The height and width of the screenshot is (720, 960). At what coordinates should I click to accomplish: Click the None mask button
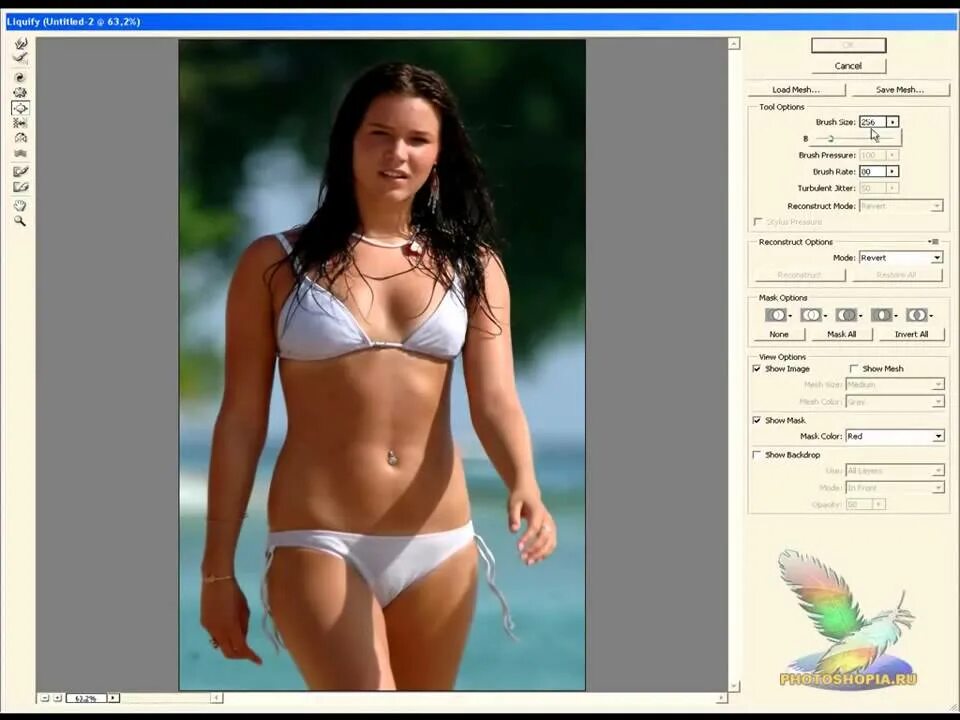point(779,334)
